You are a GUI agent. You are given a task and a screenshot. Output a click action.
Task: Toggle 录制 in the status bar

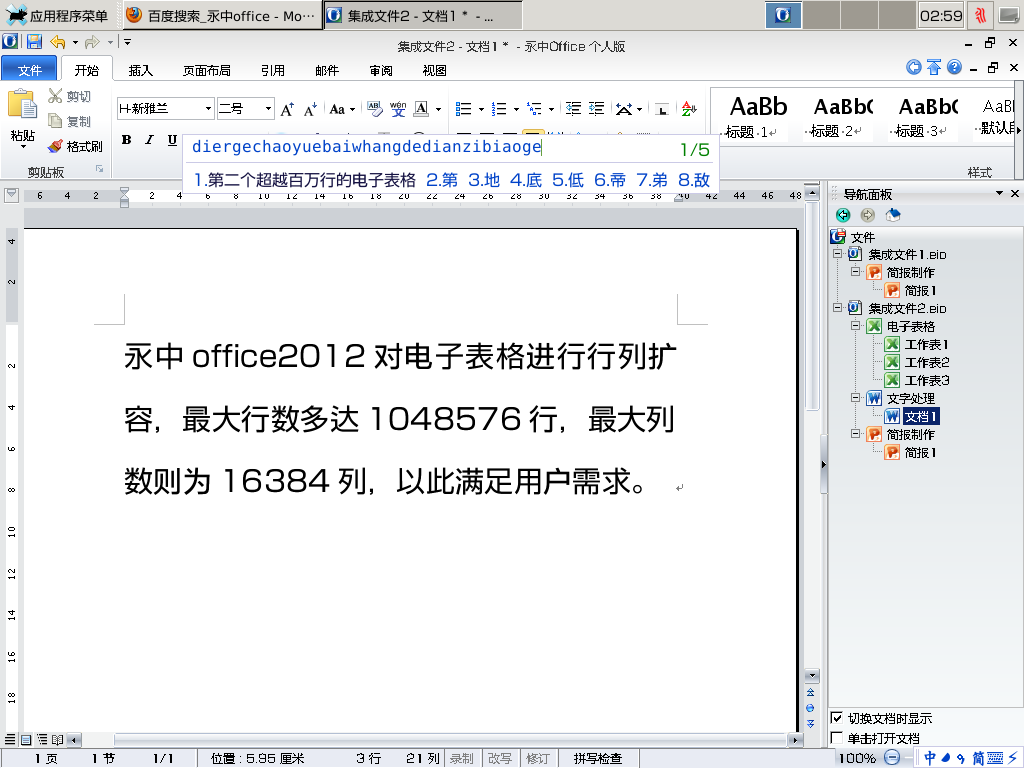click(462, 758)
